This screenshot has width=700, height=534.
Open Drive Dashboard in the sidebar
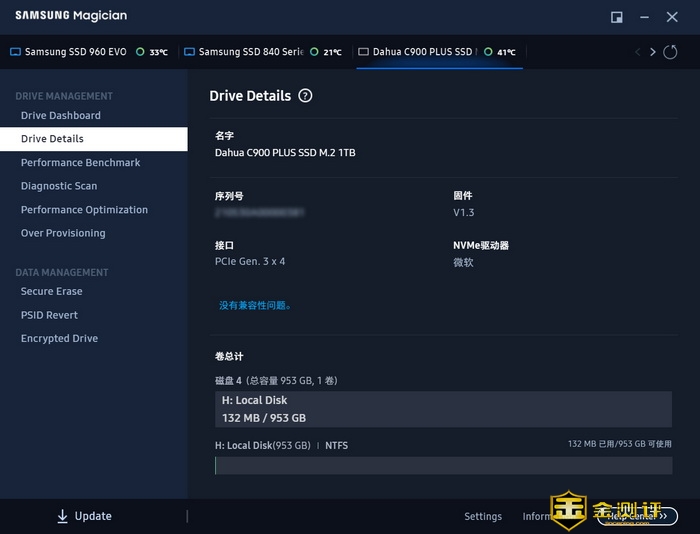tap(61, 115)
